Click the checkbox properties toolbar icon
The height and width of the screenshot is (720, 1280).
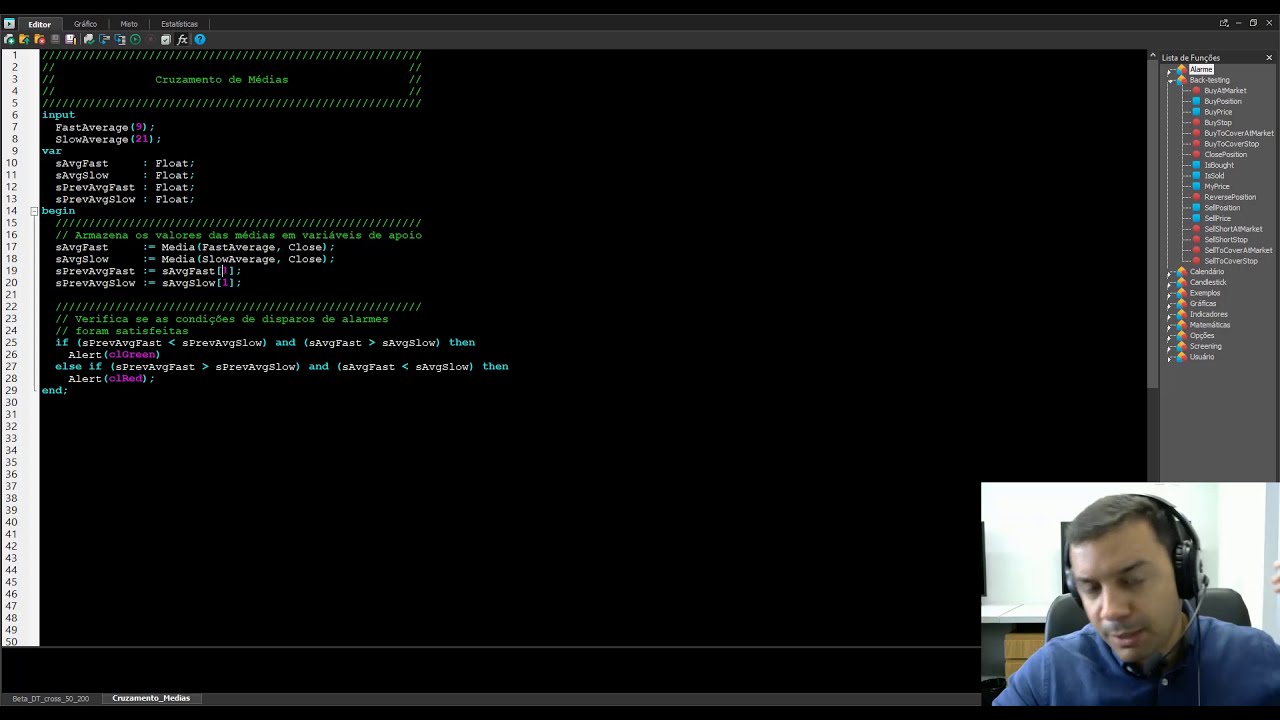click(166, 39)
